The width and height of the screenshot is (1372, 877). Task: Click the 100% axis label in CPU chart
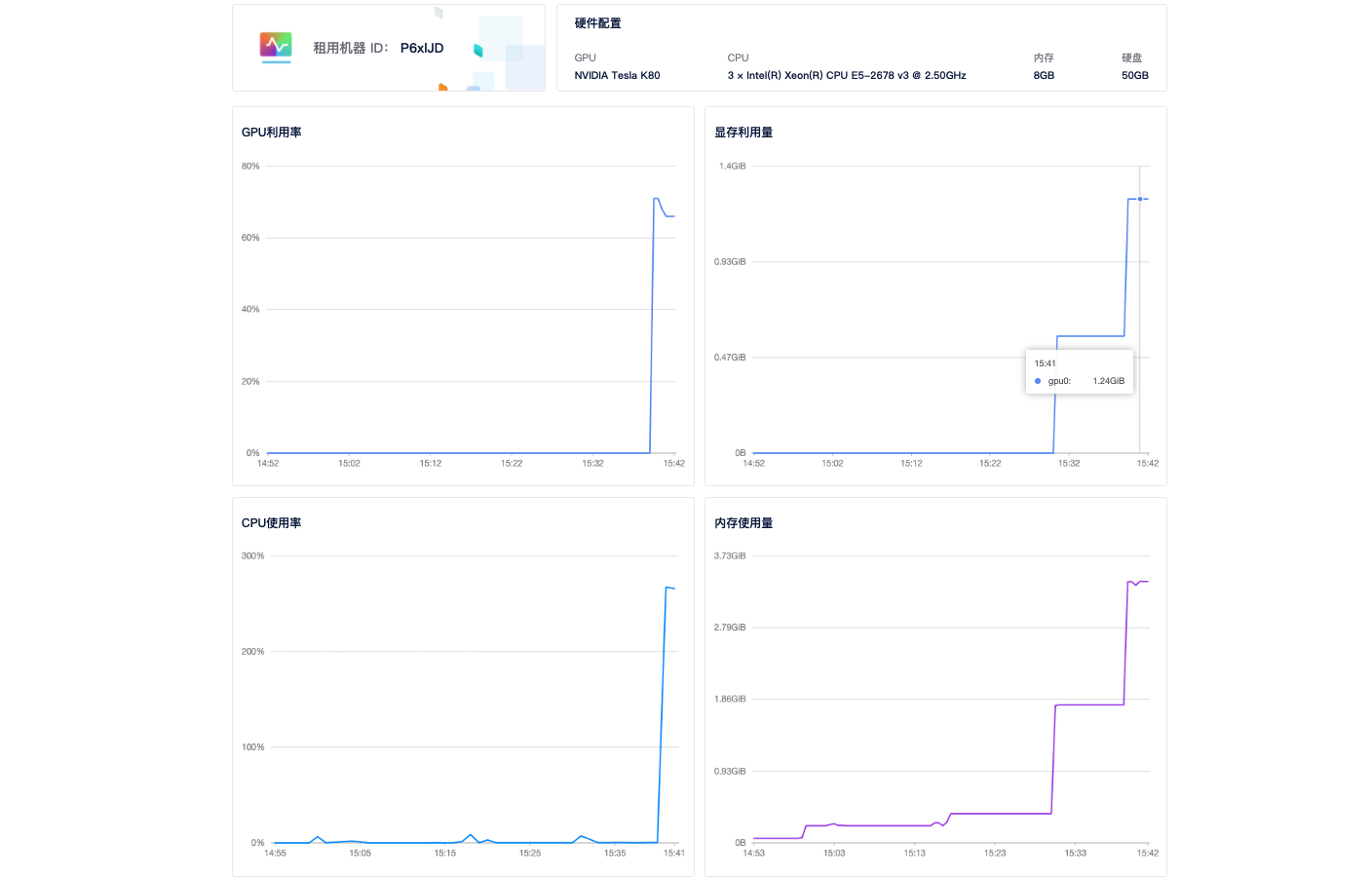pyautogui.click(x=252, y=747)
